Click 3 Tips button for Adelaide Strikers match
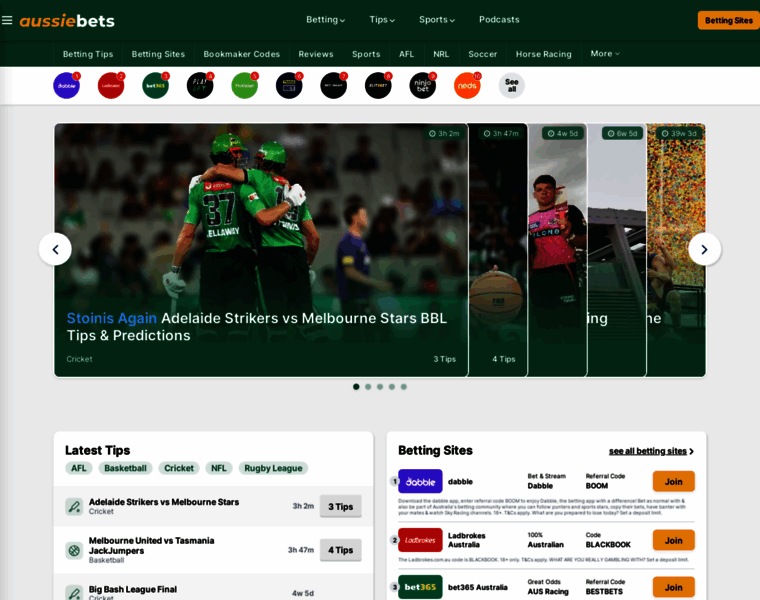Screen dimensions: 760x600 341,506
